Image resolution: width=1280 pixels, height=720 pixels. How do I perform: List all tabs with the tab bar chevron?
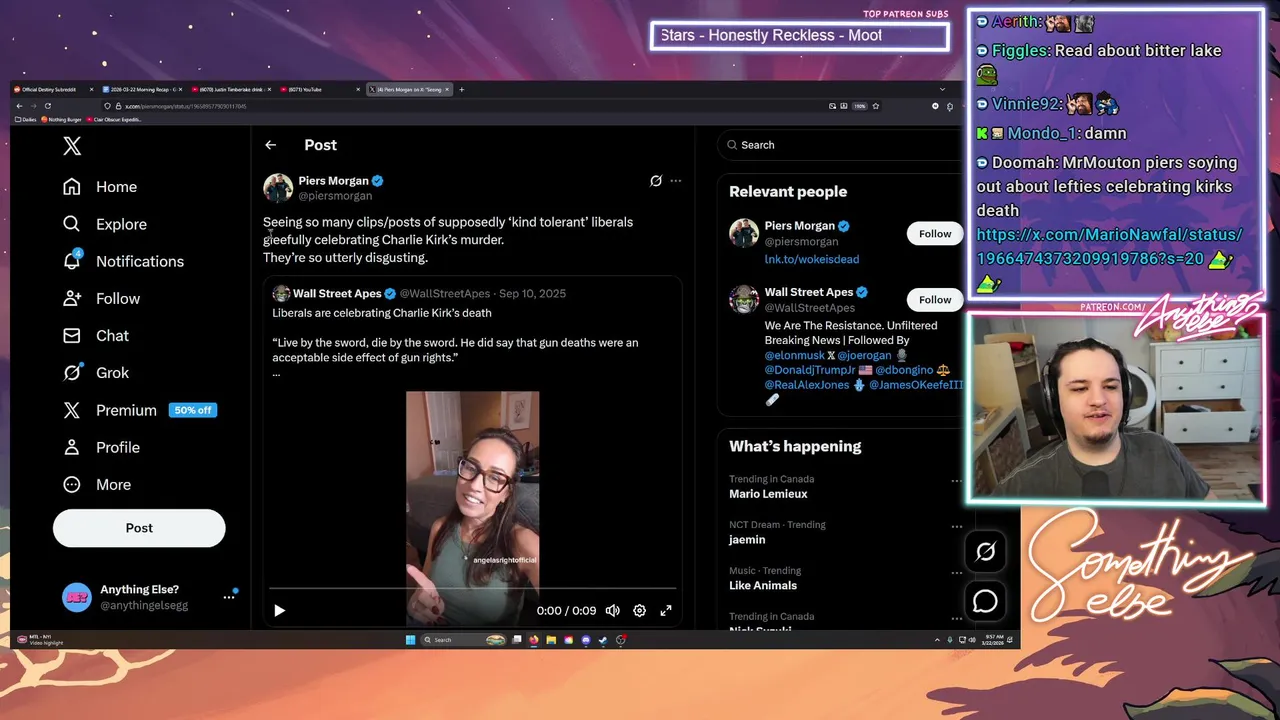tap(942, 90)
